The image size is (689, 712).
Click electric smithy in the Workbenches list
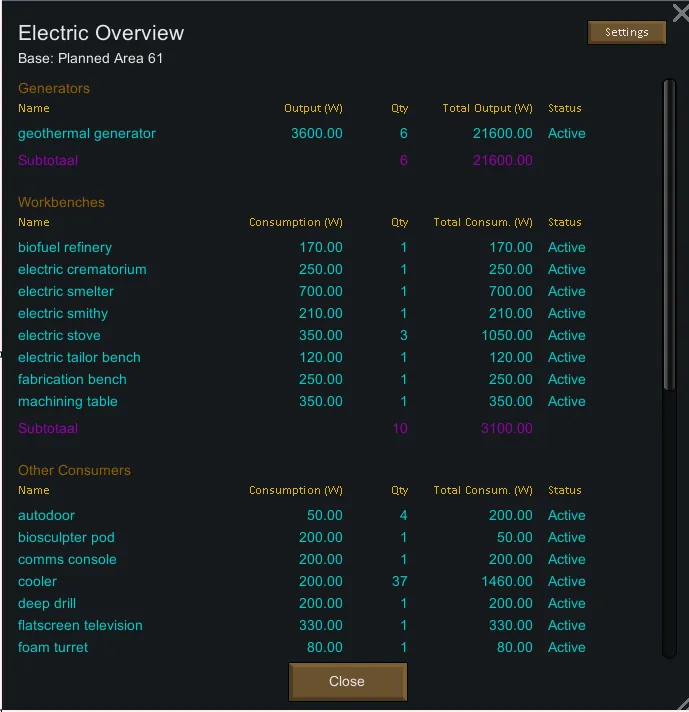click(x=63, y=314)
